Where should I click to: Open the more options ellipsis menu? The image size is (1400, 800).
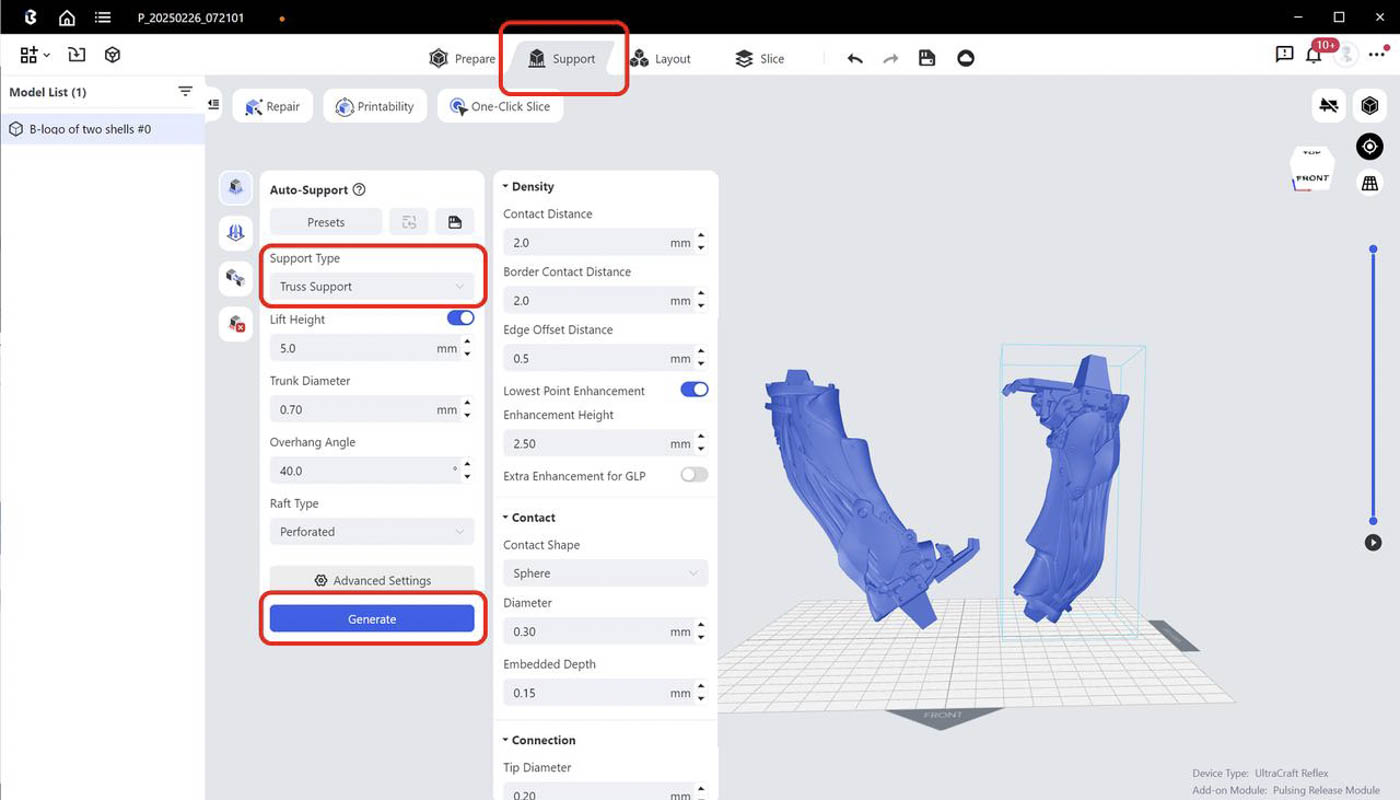point(1378,54)
